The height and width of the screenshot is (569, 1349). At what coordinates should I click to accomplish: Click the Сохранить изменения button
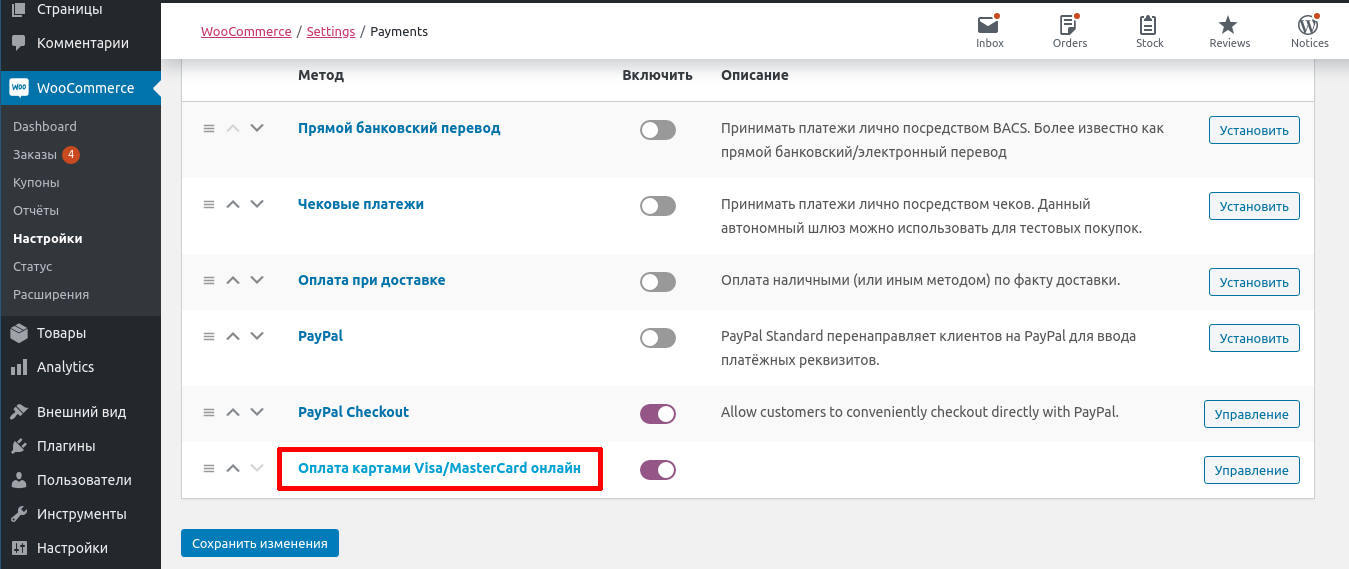click(x=260, y=543)
